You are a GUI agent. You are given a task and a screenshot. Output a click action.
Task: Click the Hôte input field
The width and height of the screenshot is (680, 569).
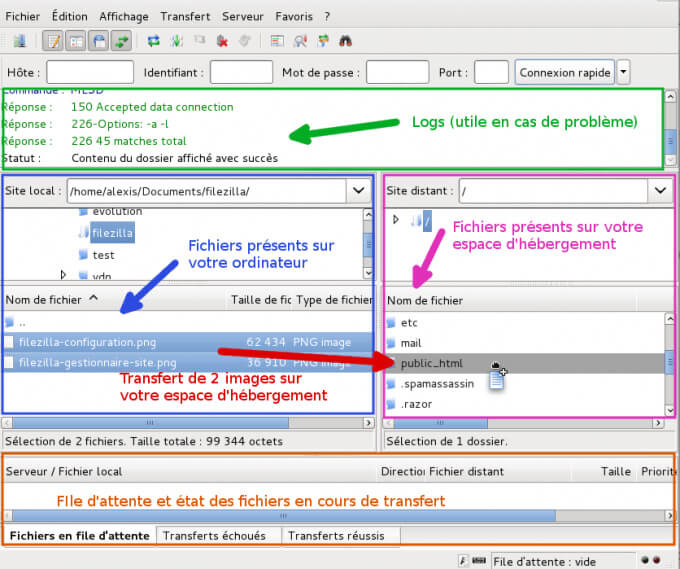click(90, 72)
